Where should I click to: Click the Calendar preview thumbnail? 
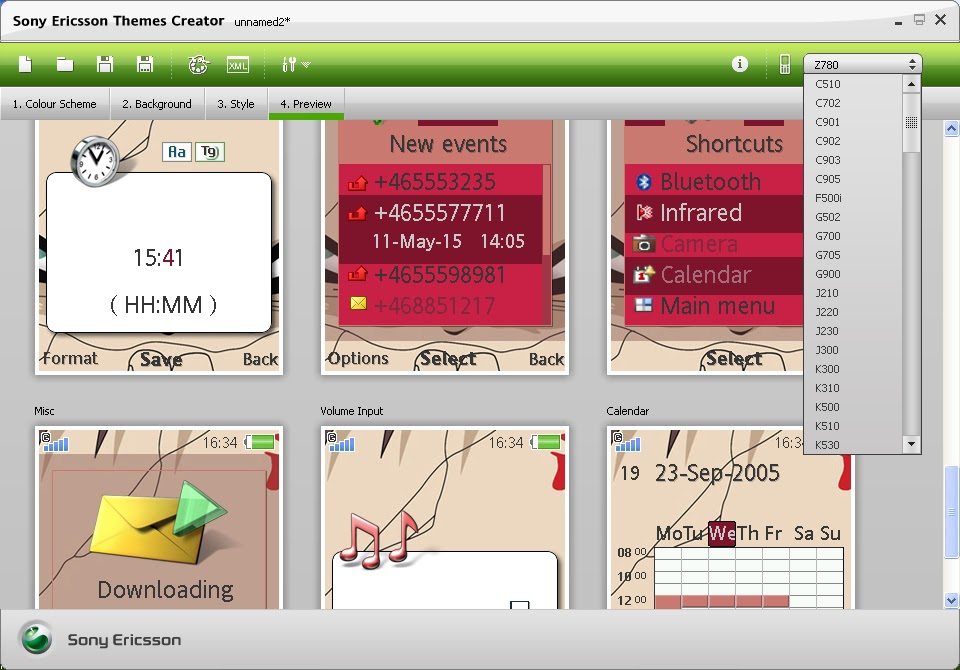730,518
